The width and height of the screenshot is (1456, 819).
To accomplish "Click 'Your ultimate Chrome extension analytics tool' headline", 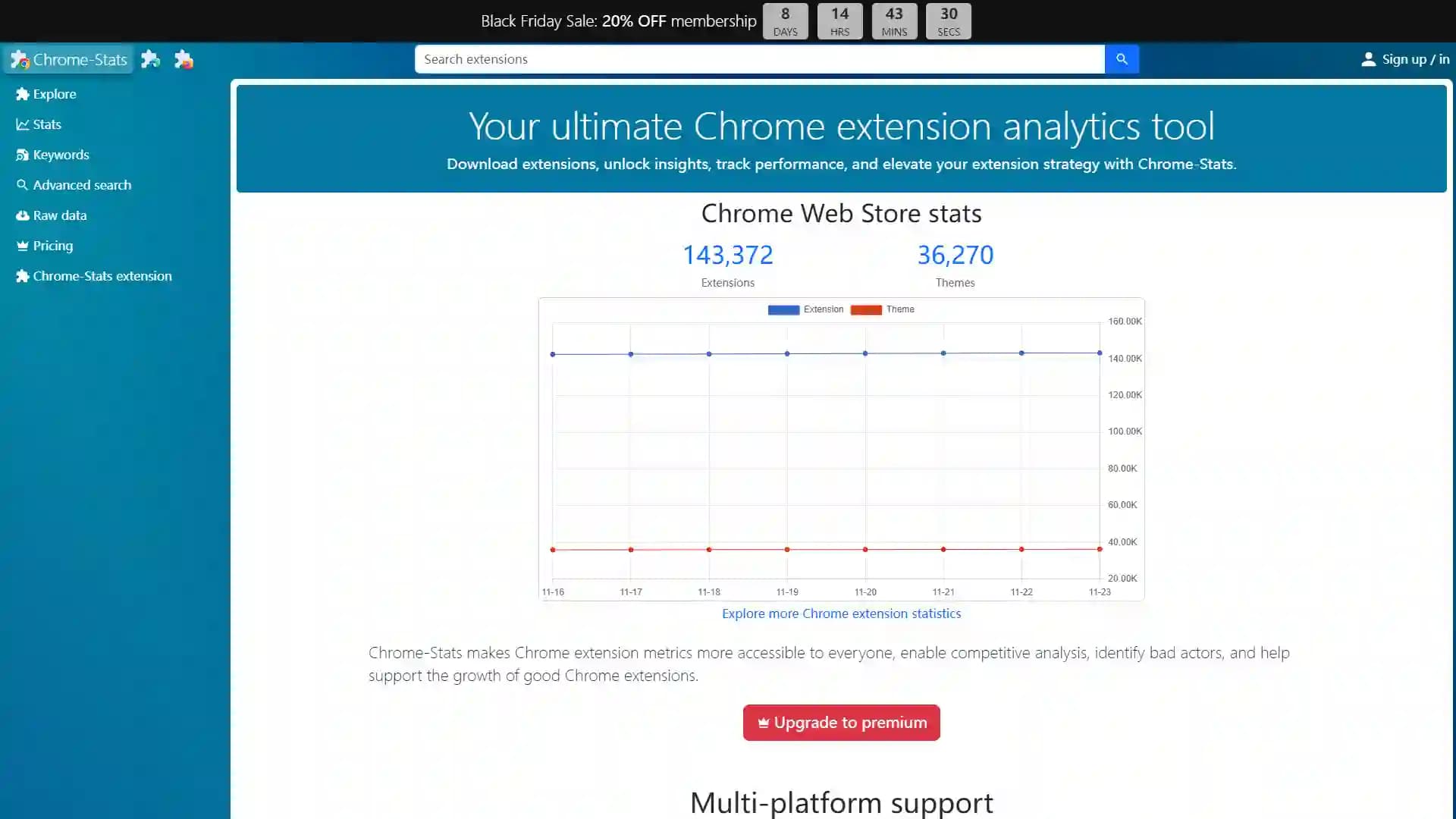I will 841,126.
